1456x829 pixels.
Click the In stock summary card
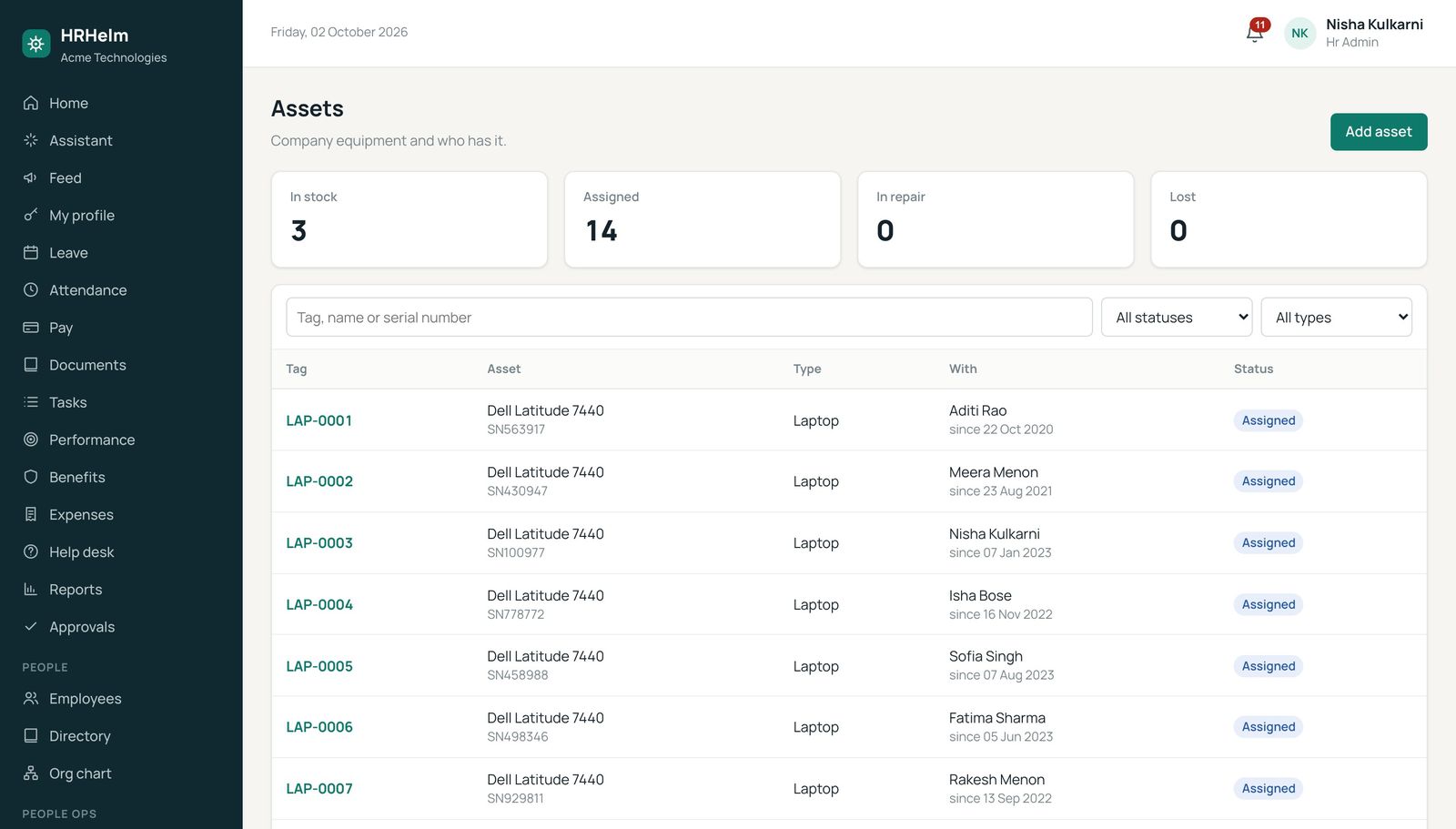tap(409, 219)
